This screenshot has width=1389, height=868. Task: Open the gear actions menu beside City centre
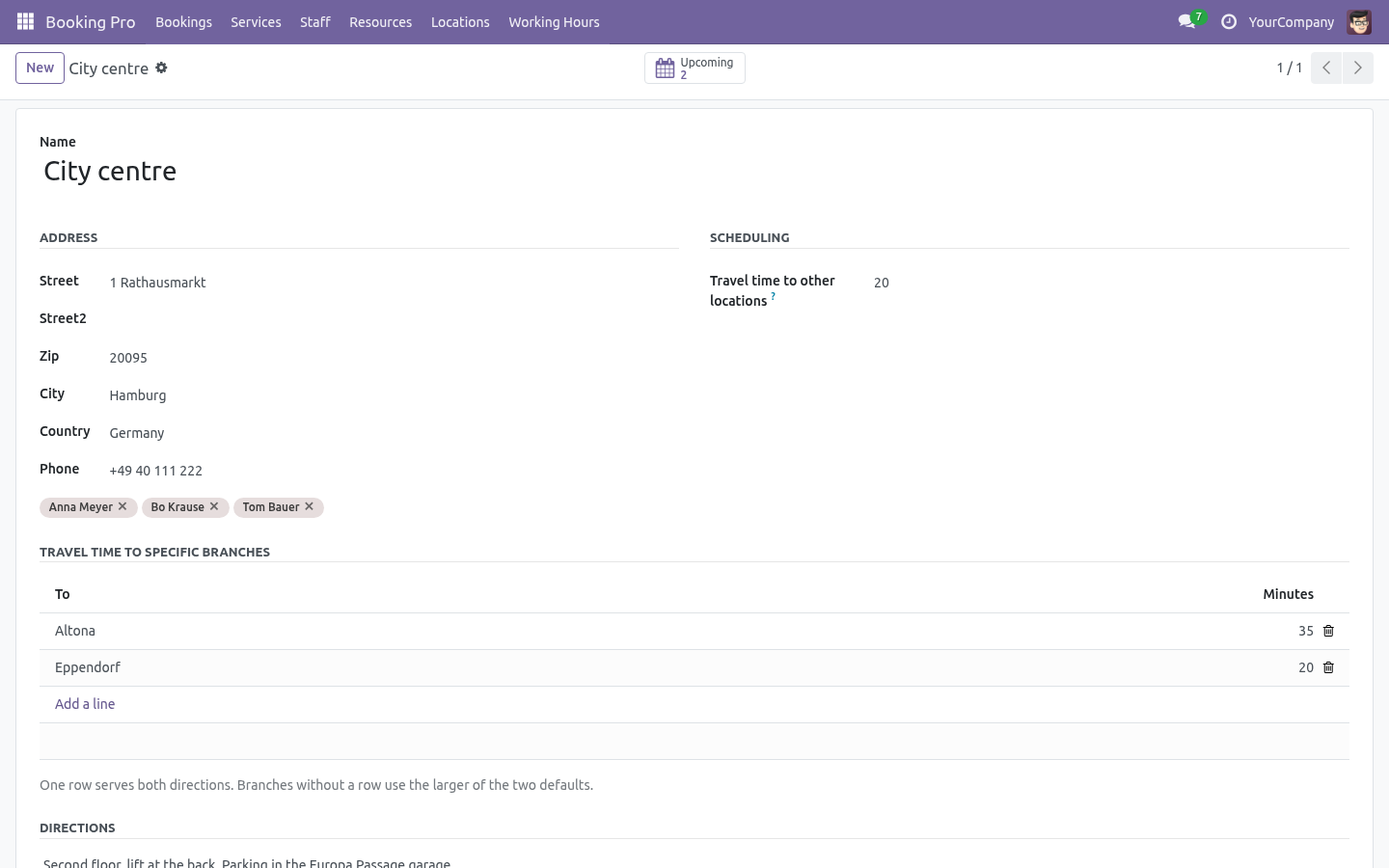coord(161,68)
